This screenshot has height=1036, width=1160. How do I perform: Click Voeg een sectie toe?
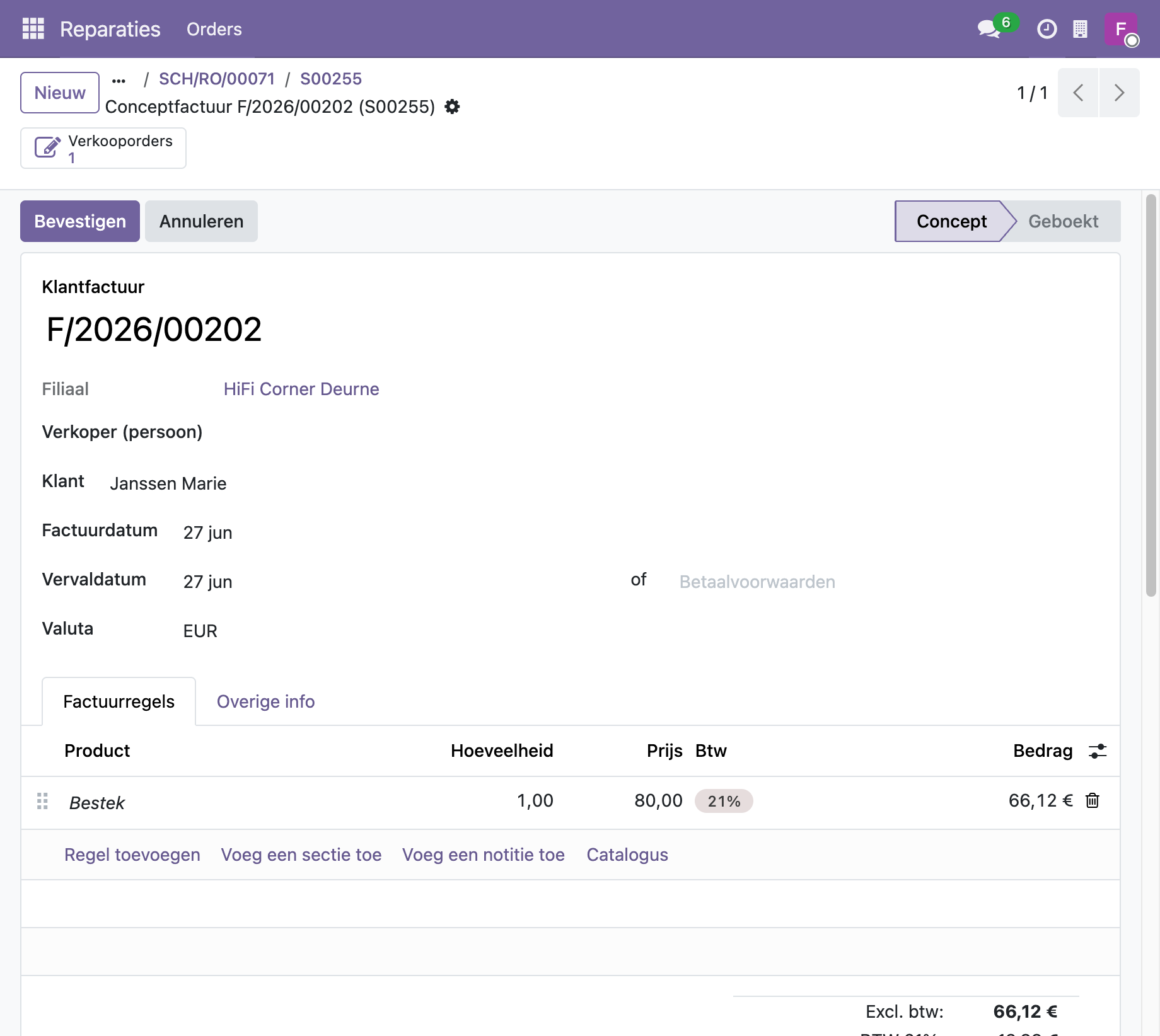301,855
